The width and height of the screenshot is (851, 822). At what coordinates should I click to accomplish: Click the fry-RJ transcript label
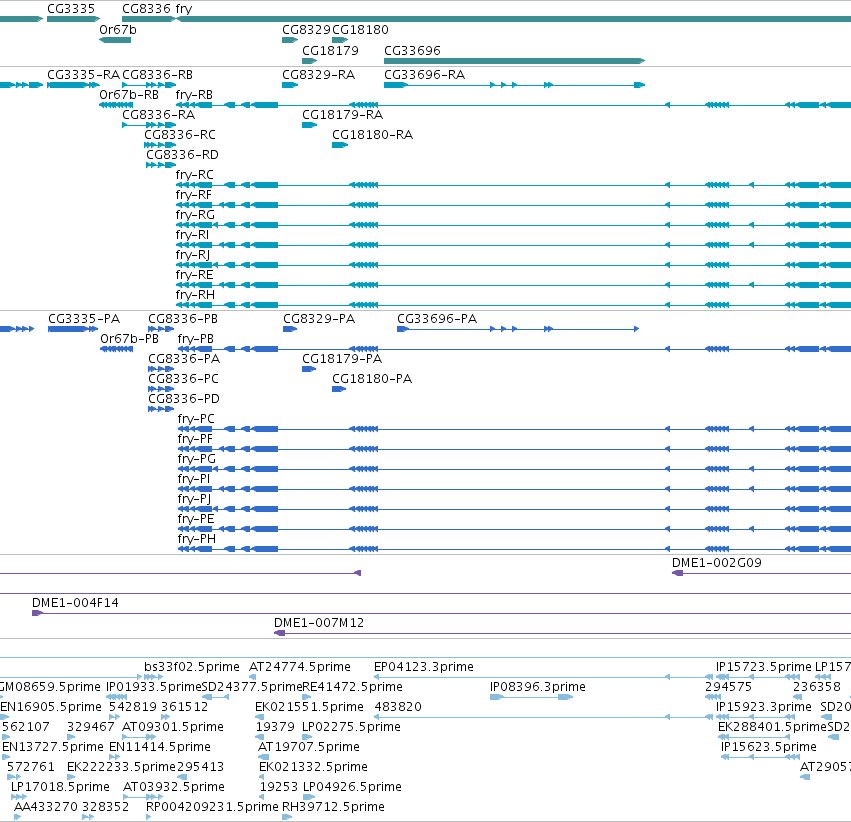(193, 256)
